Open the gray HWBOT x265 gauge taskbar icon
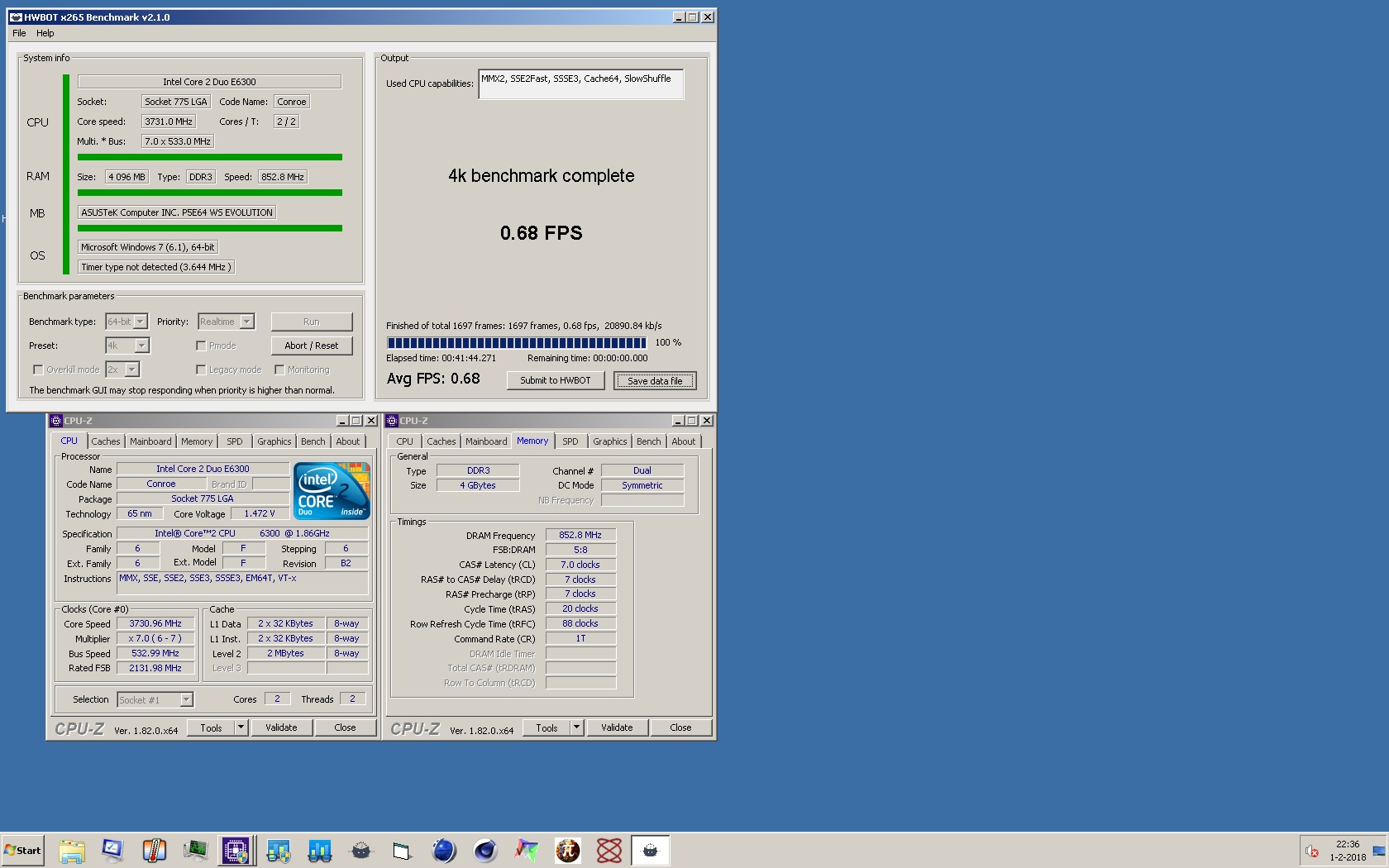 click(361, 851)
